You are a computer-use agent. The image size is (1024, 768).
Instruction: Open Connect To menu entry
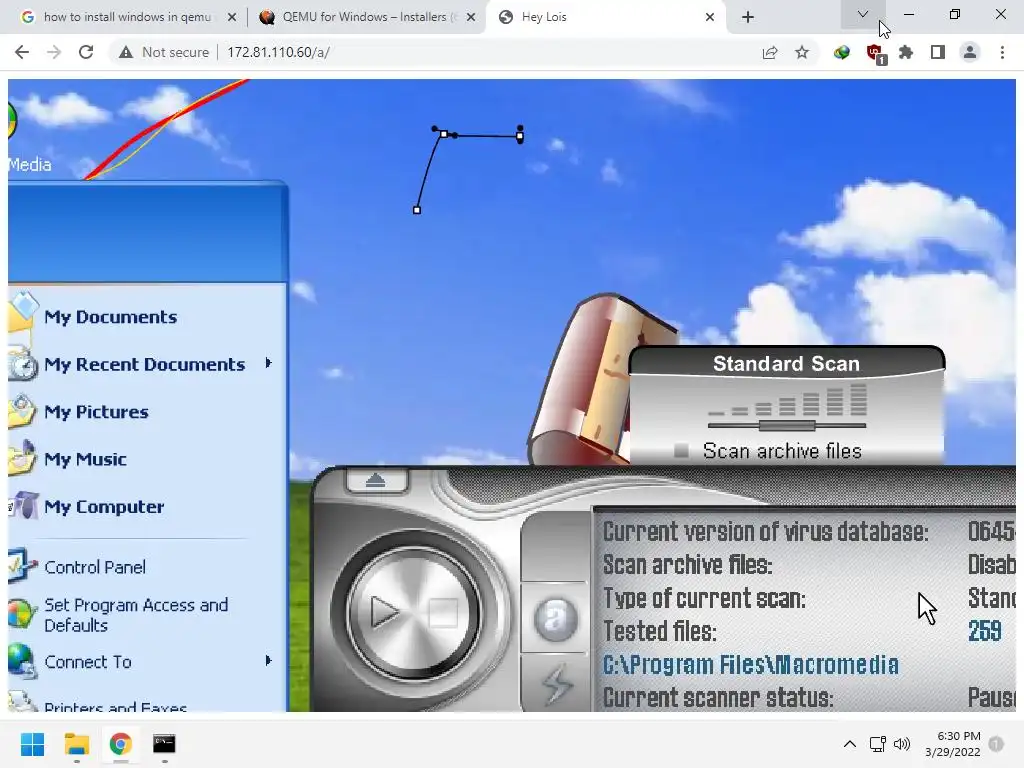pyautogui.click(x=88, y=662)
